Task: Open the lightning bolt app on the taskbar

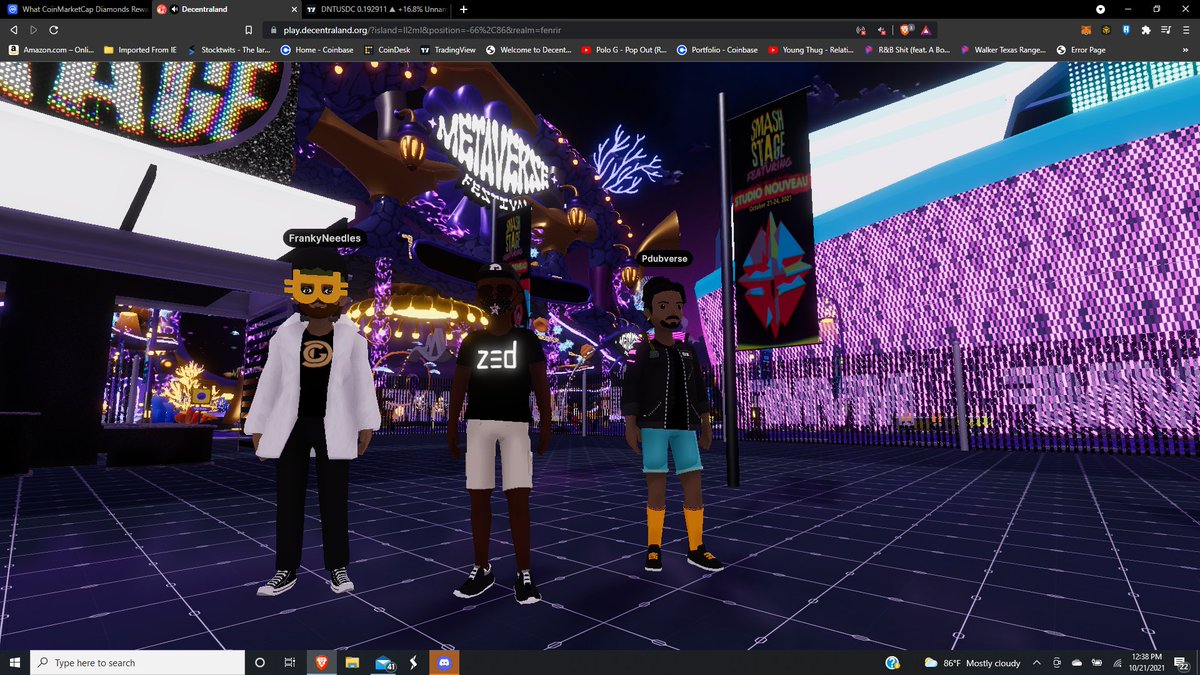Action: tap(413, 662)
